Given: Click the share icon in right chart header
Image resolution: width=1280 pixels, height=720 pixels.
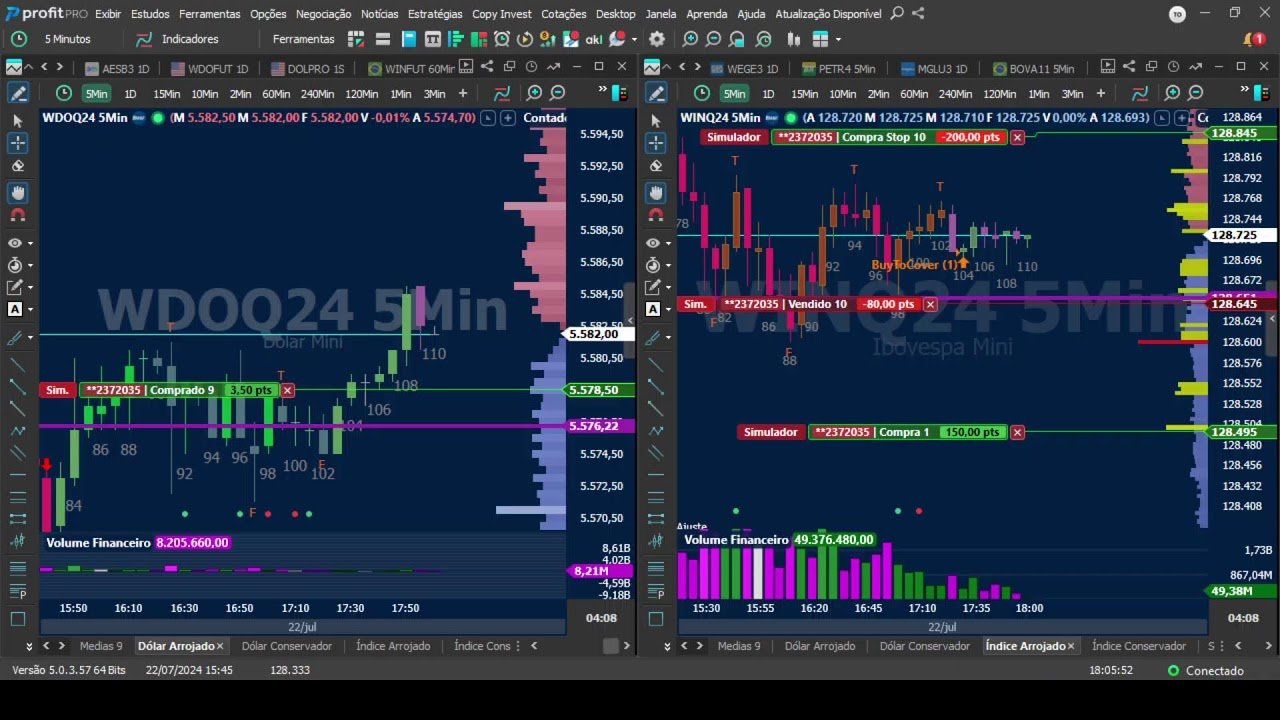Looking at the screenshot, I should [1129, 67].
